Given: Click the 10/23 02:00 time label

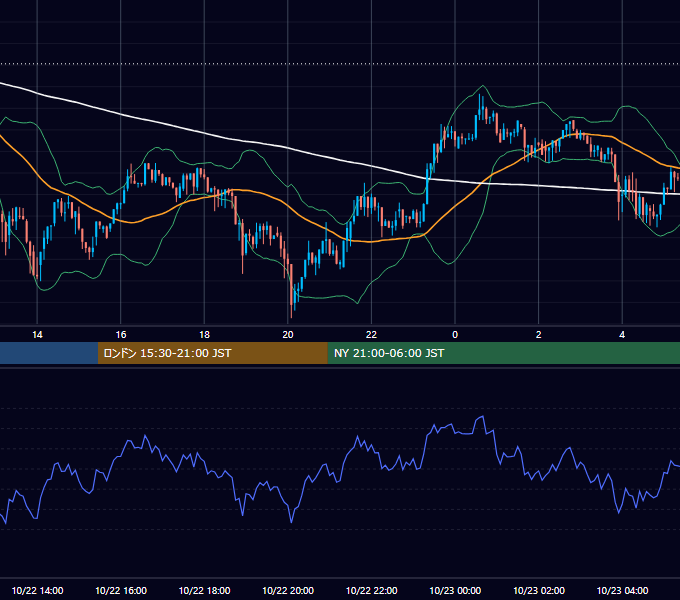Looking at the screenshot, I should 539,590.
